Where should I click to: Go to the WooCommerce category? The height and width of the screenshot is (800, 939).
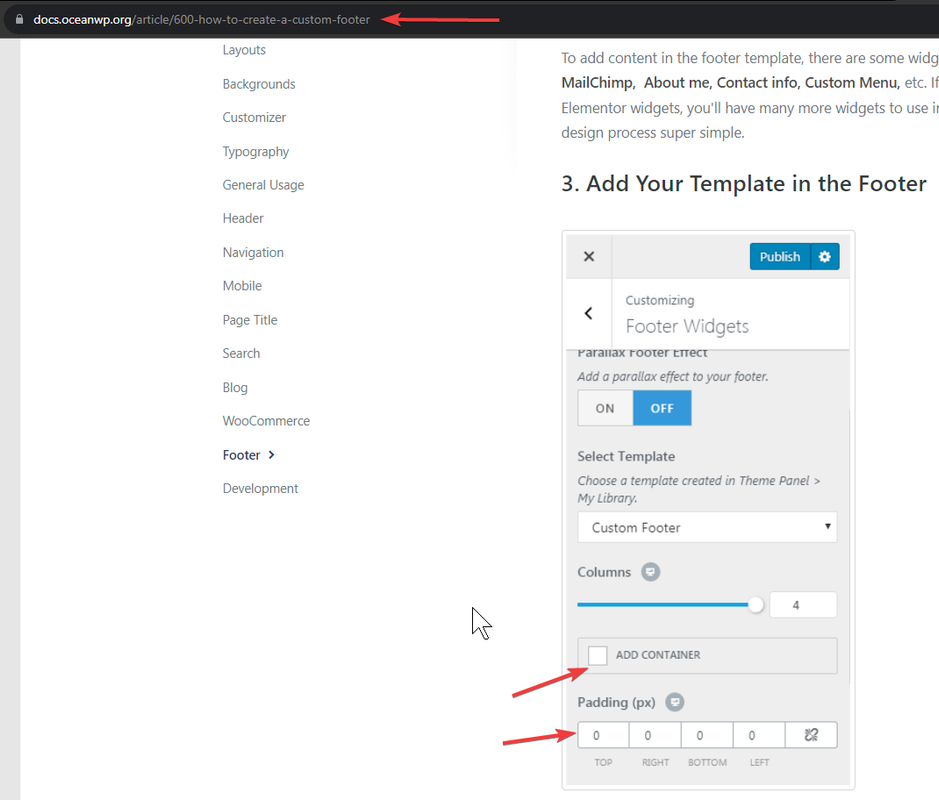point(266,421)
